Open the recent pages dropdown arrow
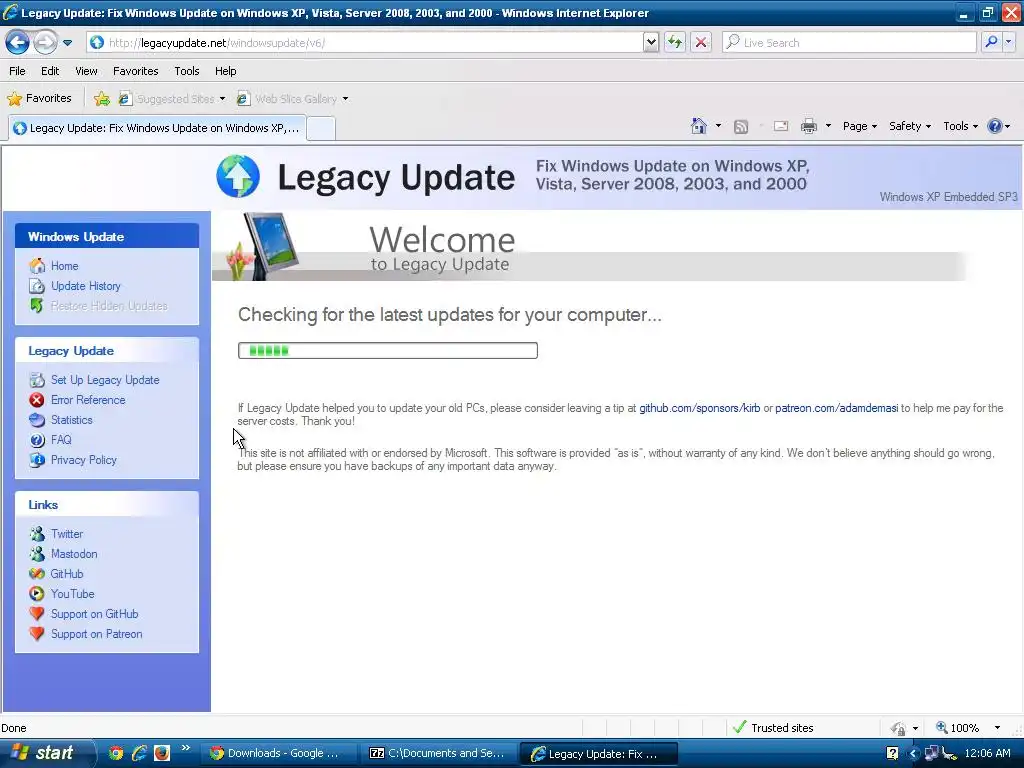This screenshot has width=1024, height=768. (67, 43)
